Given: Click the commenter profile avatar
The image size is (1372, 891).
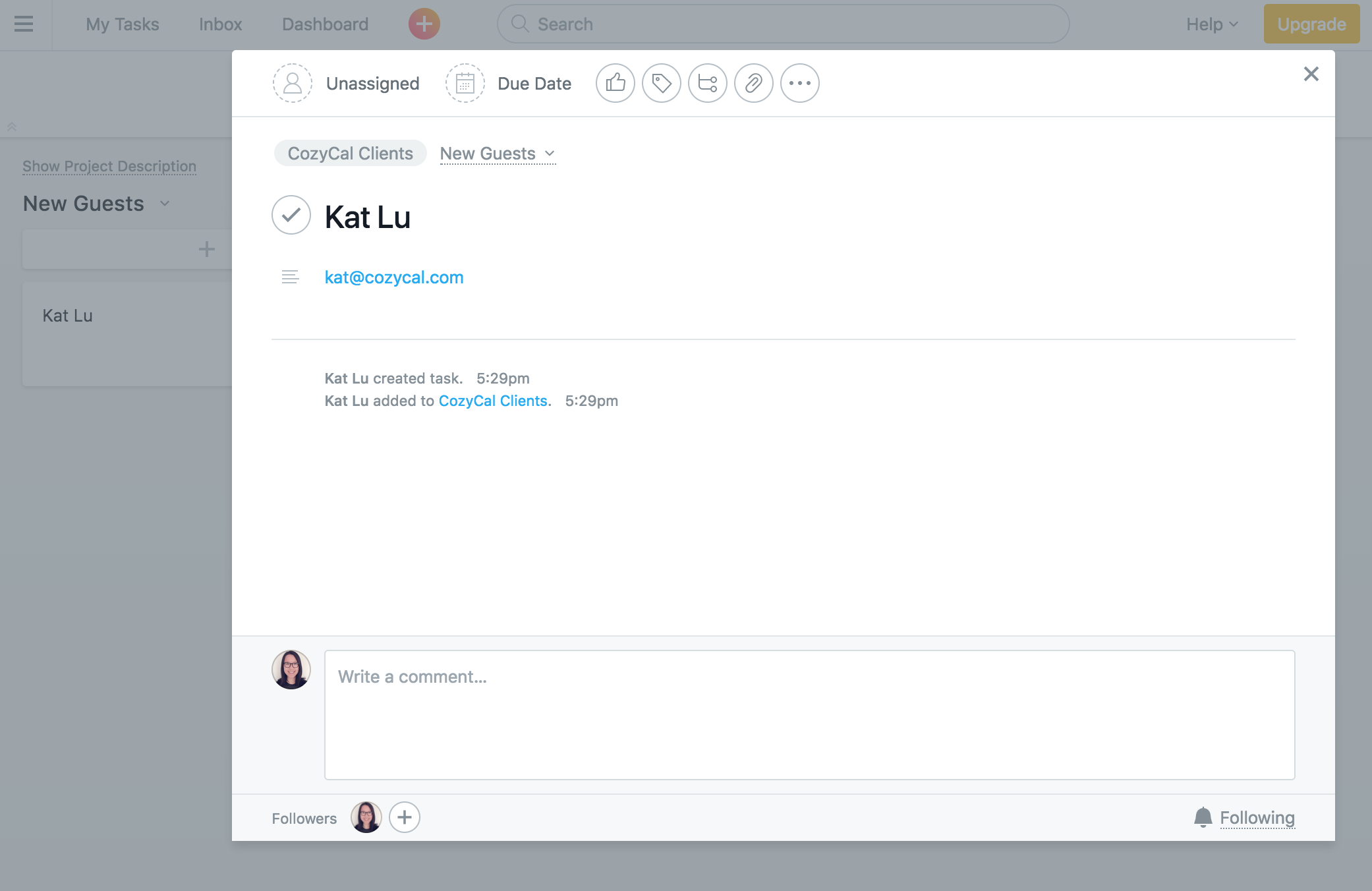Looking at the screenshot, I should pos(291,670).
